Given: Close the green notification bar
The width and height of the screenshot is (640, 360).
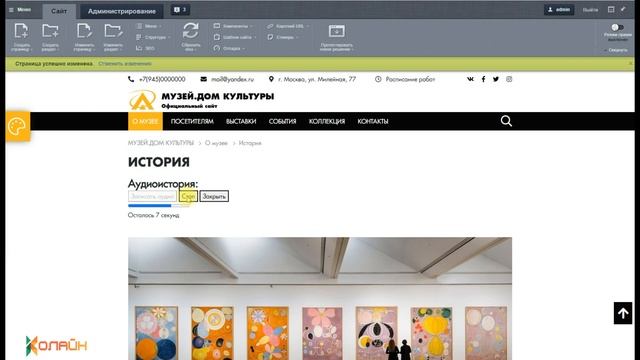Looking at the screenshot, I should click(631, 64).
